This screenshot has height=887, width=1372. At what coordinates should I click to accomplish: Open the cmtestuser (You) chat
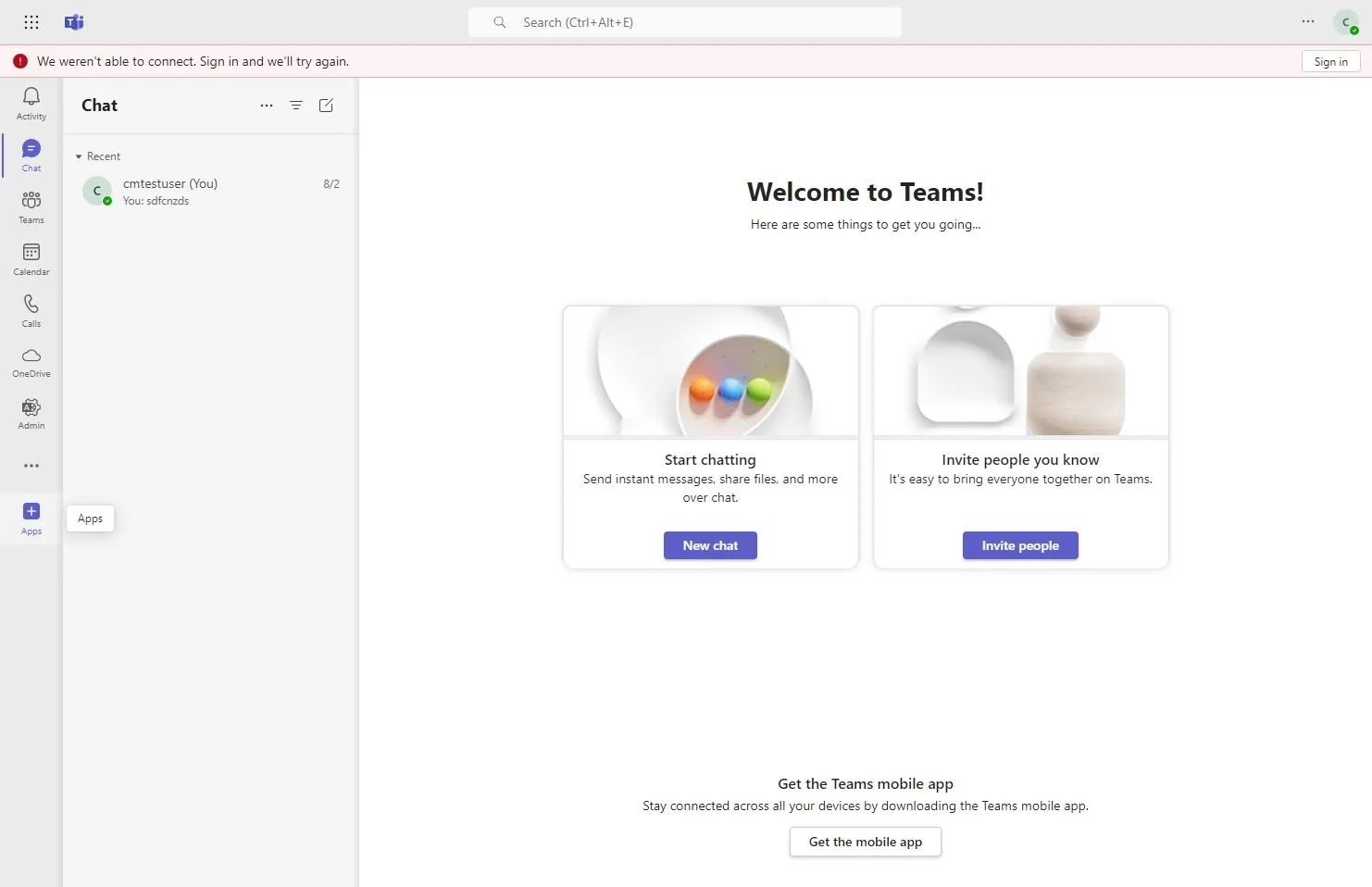click(211, 192)
